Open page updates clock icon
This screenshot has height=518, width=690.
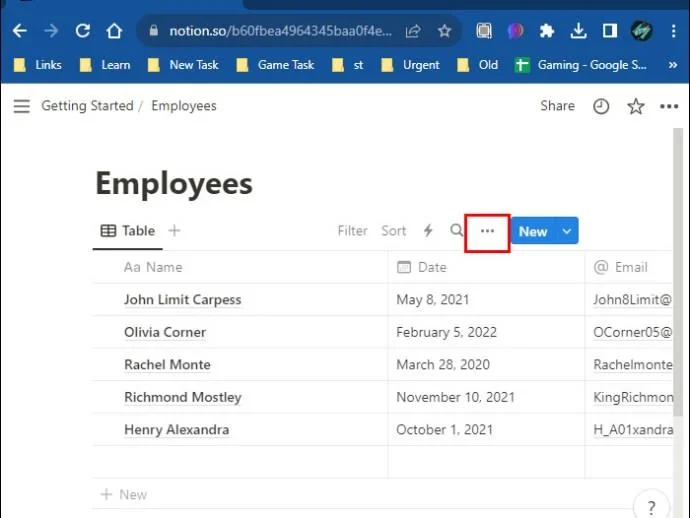click(601, 106)
